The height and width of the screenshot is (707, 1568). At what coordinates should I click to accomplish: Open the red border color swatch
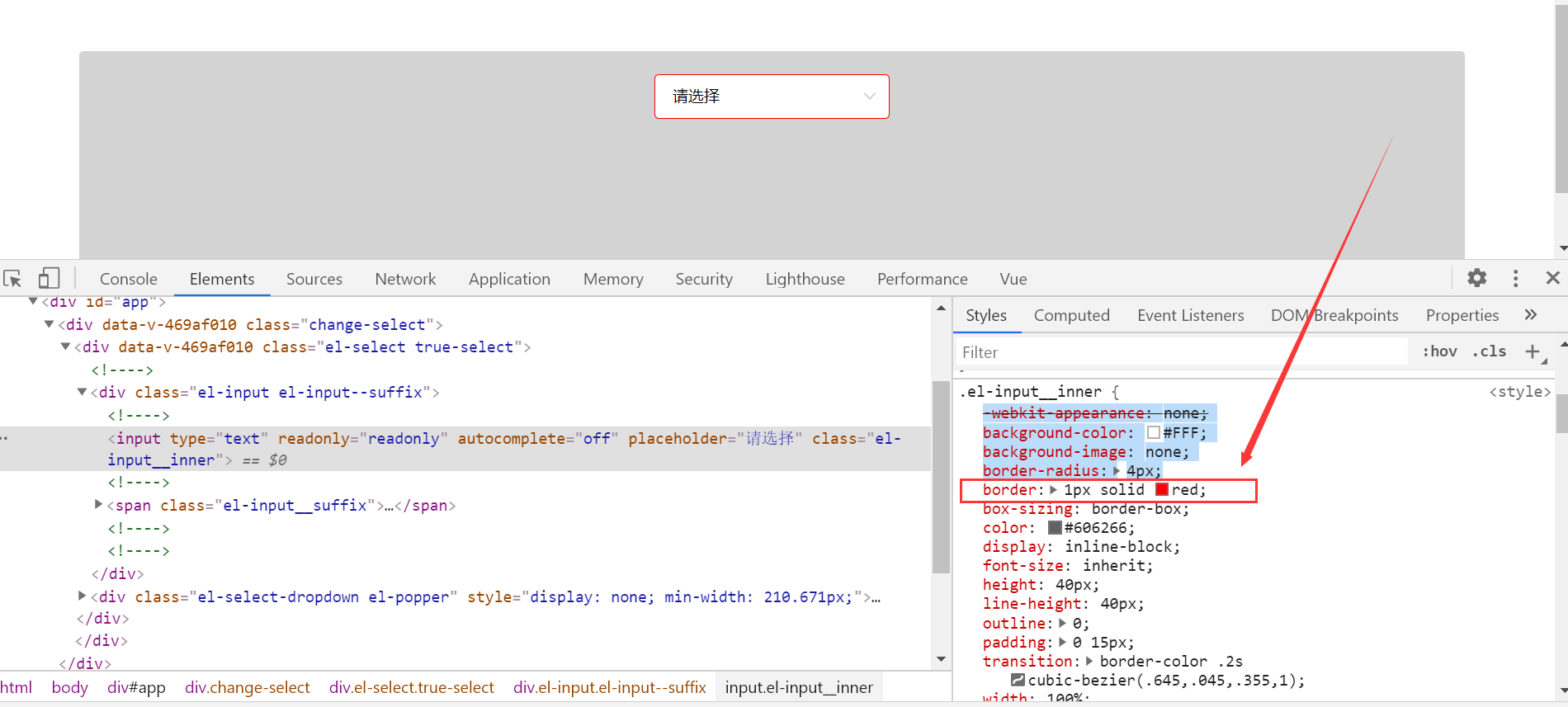tap(1162, 489)
